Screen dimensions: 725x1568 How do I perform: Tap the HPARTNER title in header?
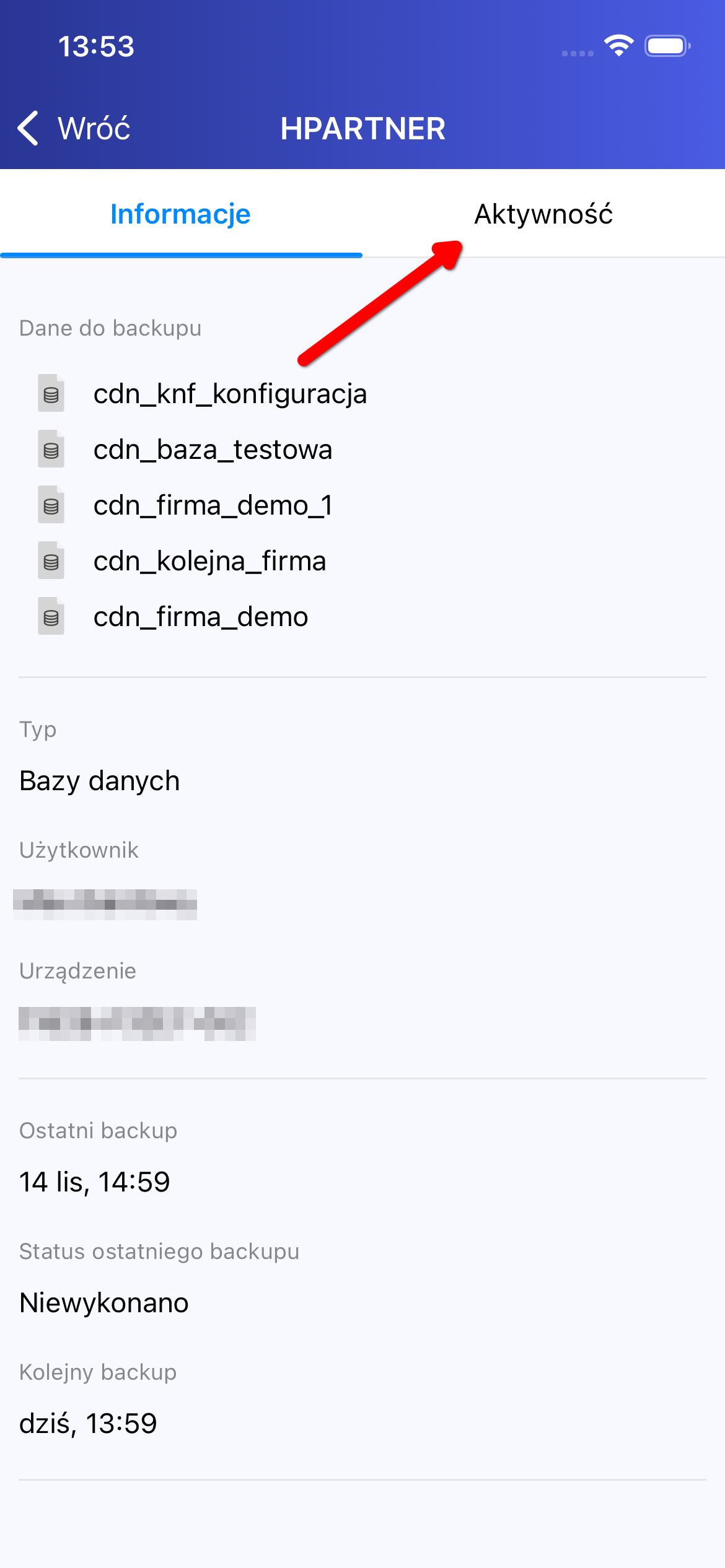[x=362, y=129]
